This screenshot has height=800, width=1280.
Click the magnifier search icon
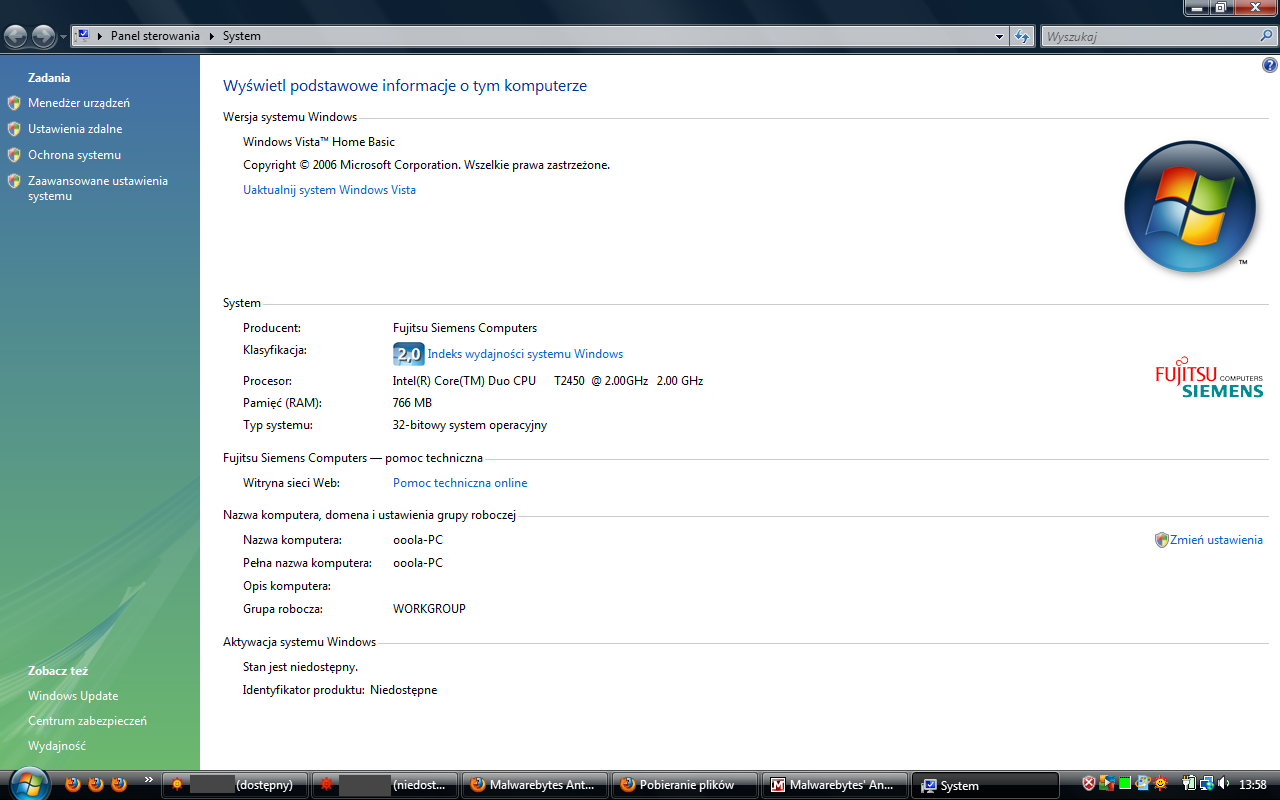pos(1266,36)
